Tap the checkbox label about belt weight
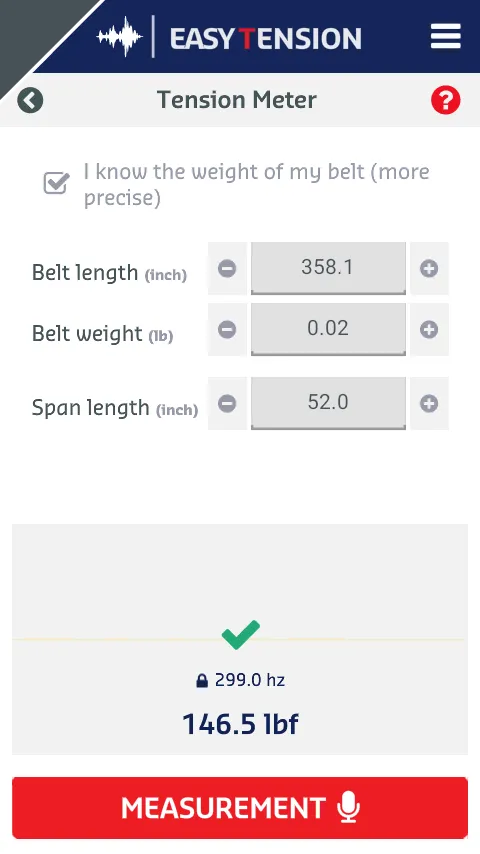The height and width of the screenshot is (854, 480). pyautogui.click(x=257, y=185)
